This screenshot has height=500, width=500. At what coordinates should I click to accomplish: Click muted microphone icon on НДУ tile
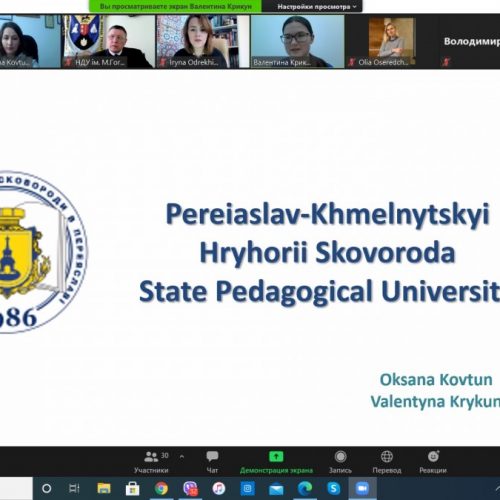(x=68, y=62)
